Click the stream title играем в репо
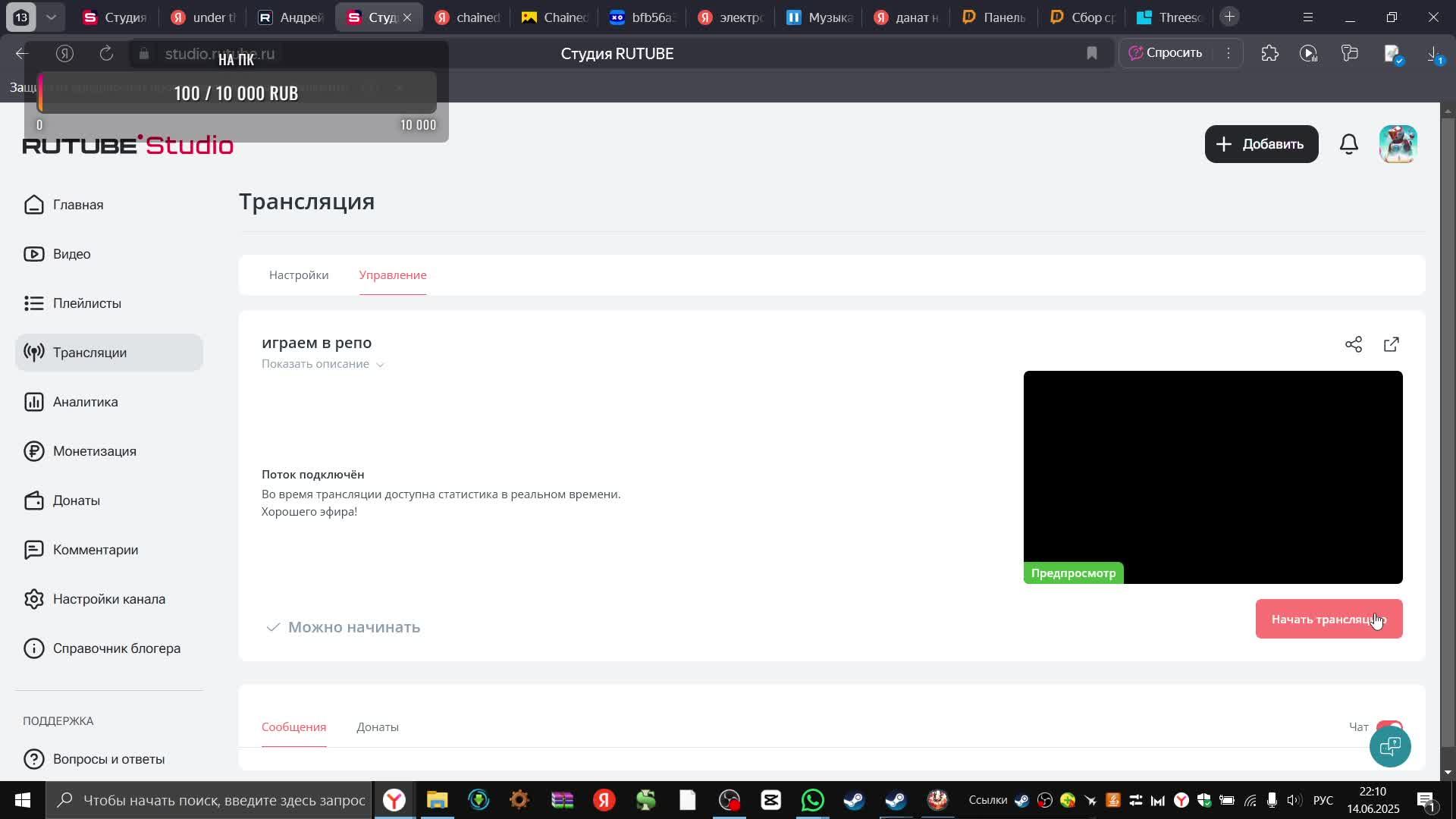Viewport: 1456px width, 819px height. [317, 343]
